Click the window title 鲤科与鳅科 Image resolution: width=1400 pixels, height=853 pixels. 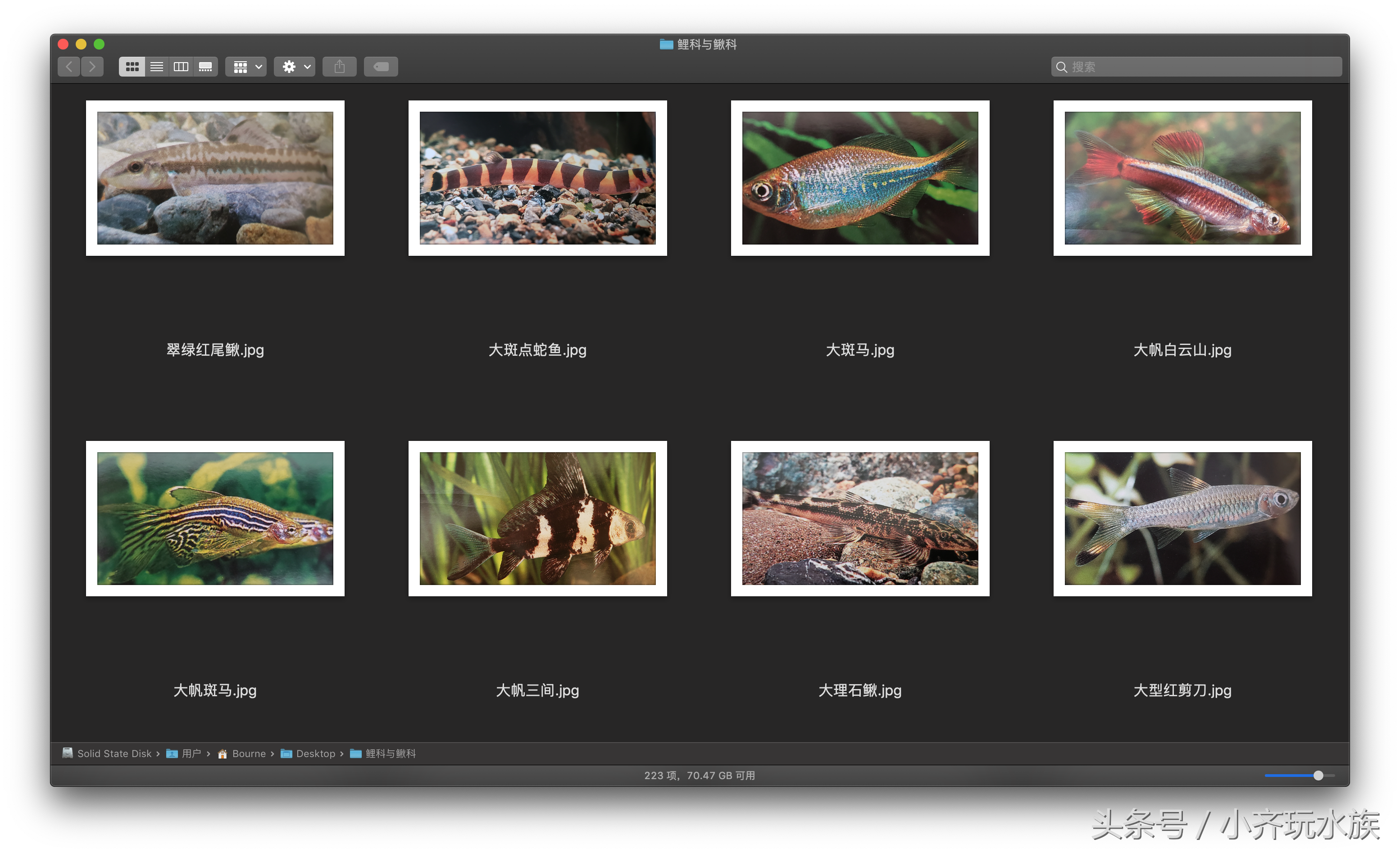(707, 44)
